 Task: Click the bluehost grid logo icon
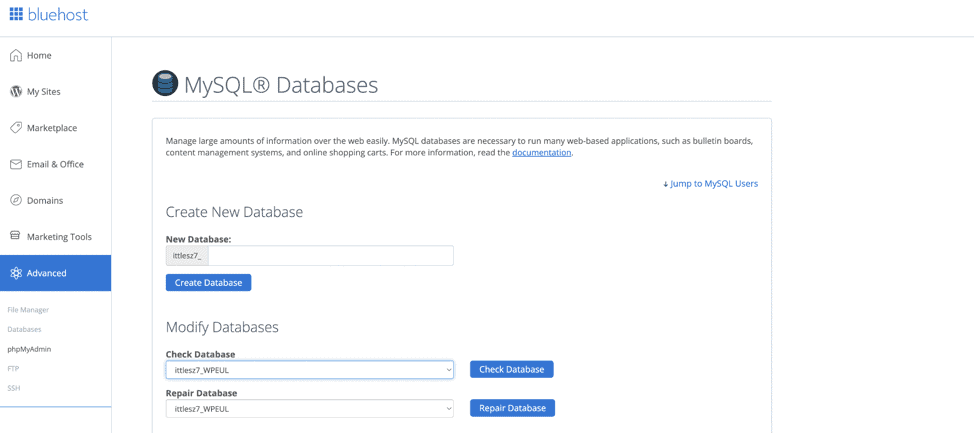point(16,14)
